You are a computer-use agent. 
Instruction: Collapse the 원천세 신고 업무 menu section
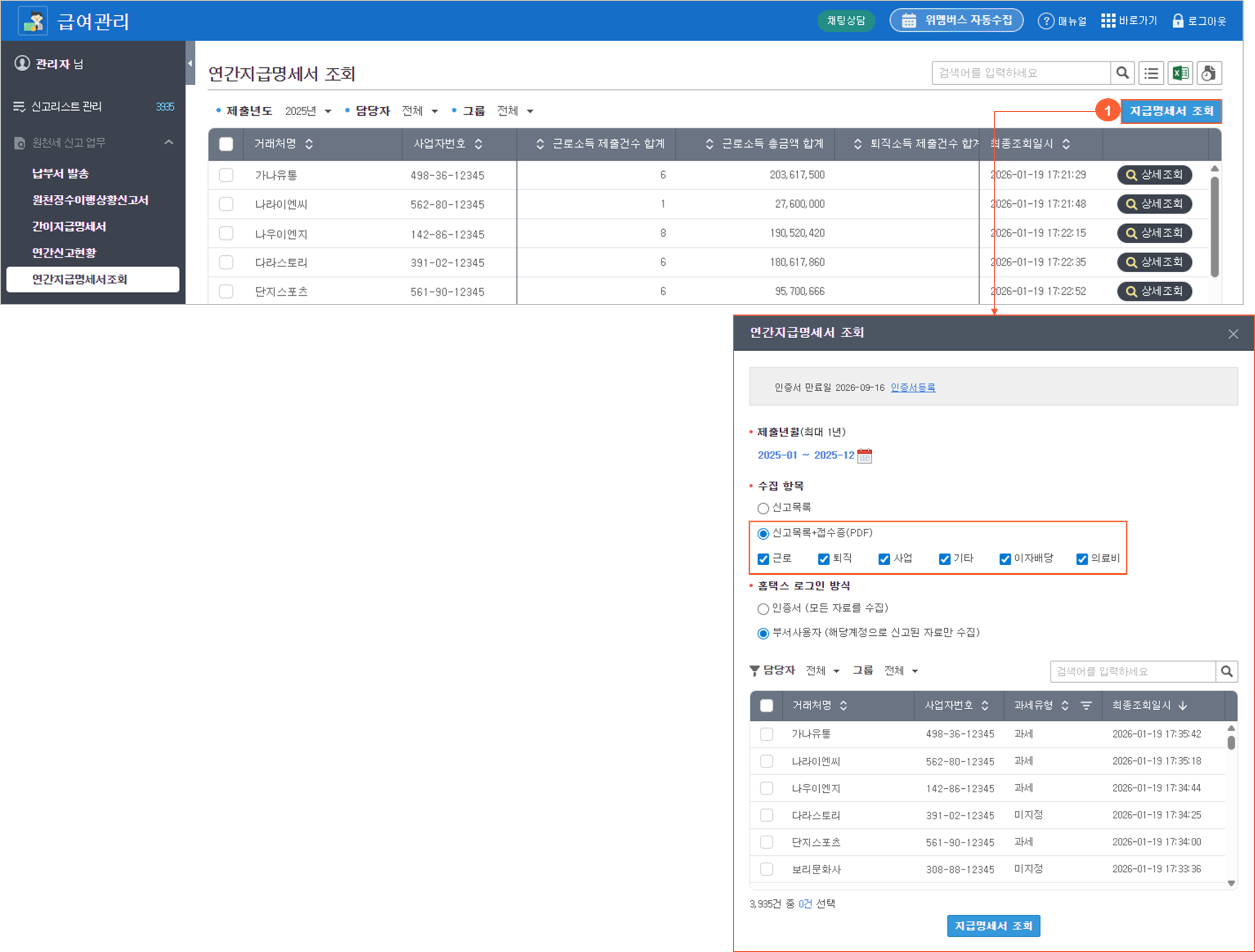tap(168, 142)
